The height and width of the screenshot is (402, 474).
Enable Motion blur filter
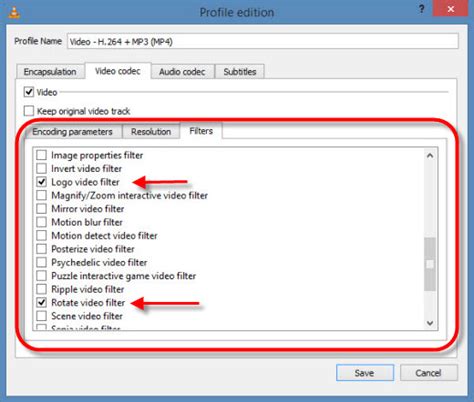[x=41, y=222]
